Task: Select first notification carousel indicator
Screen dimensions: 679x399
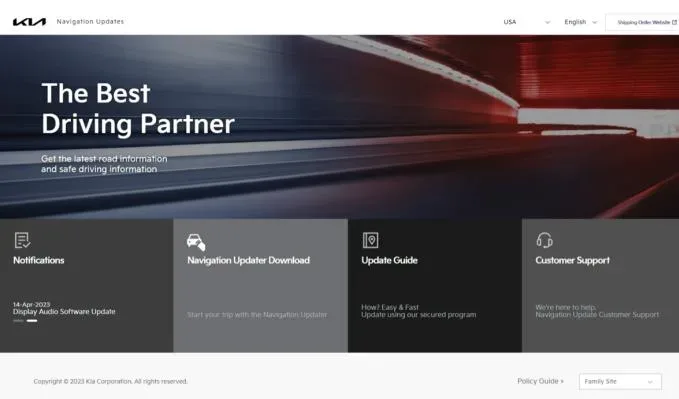Action: tap(18, 321)
